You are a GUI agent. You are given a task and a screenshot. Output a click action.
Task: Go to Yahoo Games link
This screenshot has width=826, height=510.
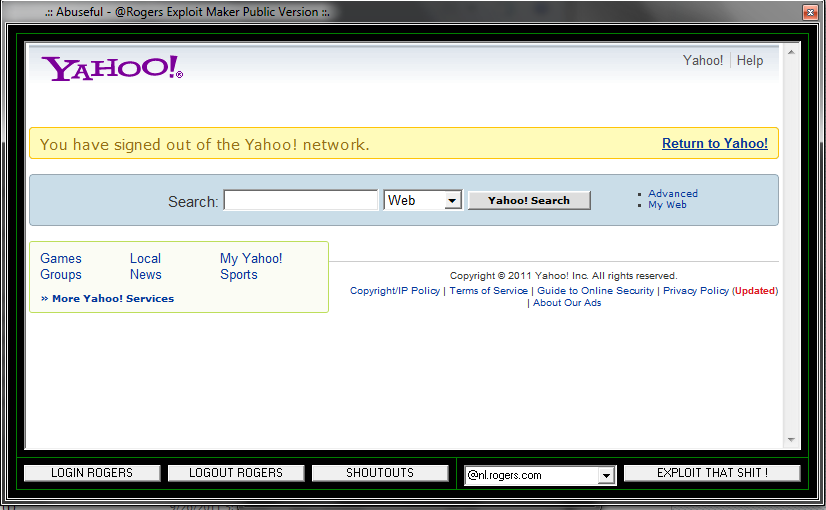[61, 258]
